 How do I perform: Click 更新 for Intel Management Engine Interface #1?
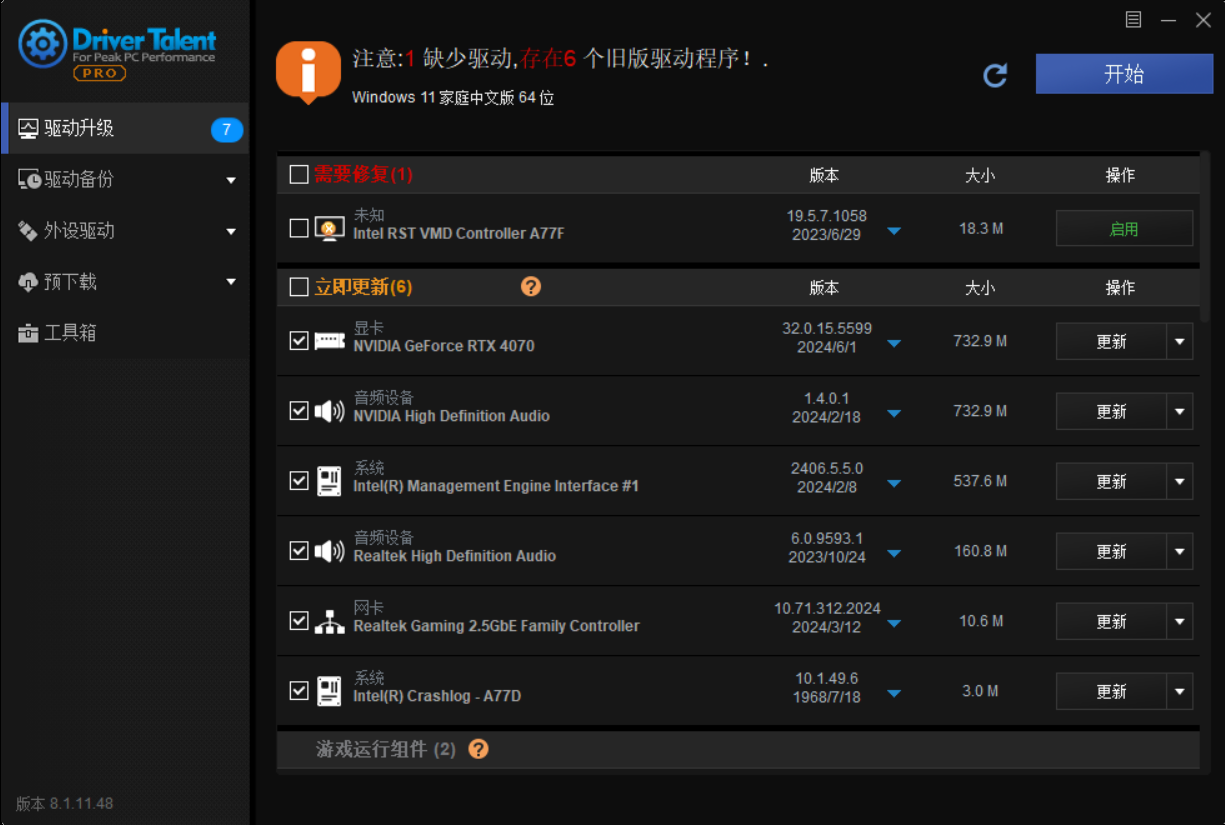coord(1111,482)
